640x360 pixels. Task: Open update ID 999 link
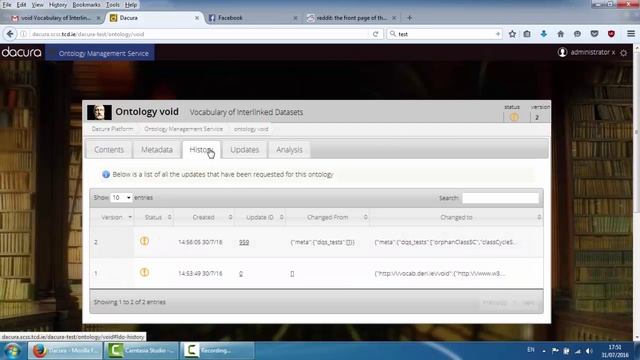coord(244,242)
